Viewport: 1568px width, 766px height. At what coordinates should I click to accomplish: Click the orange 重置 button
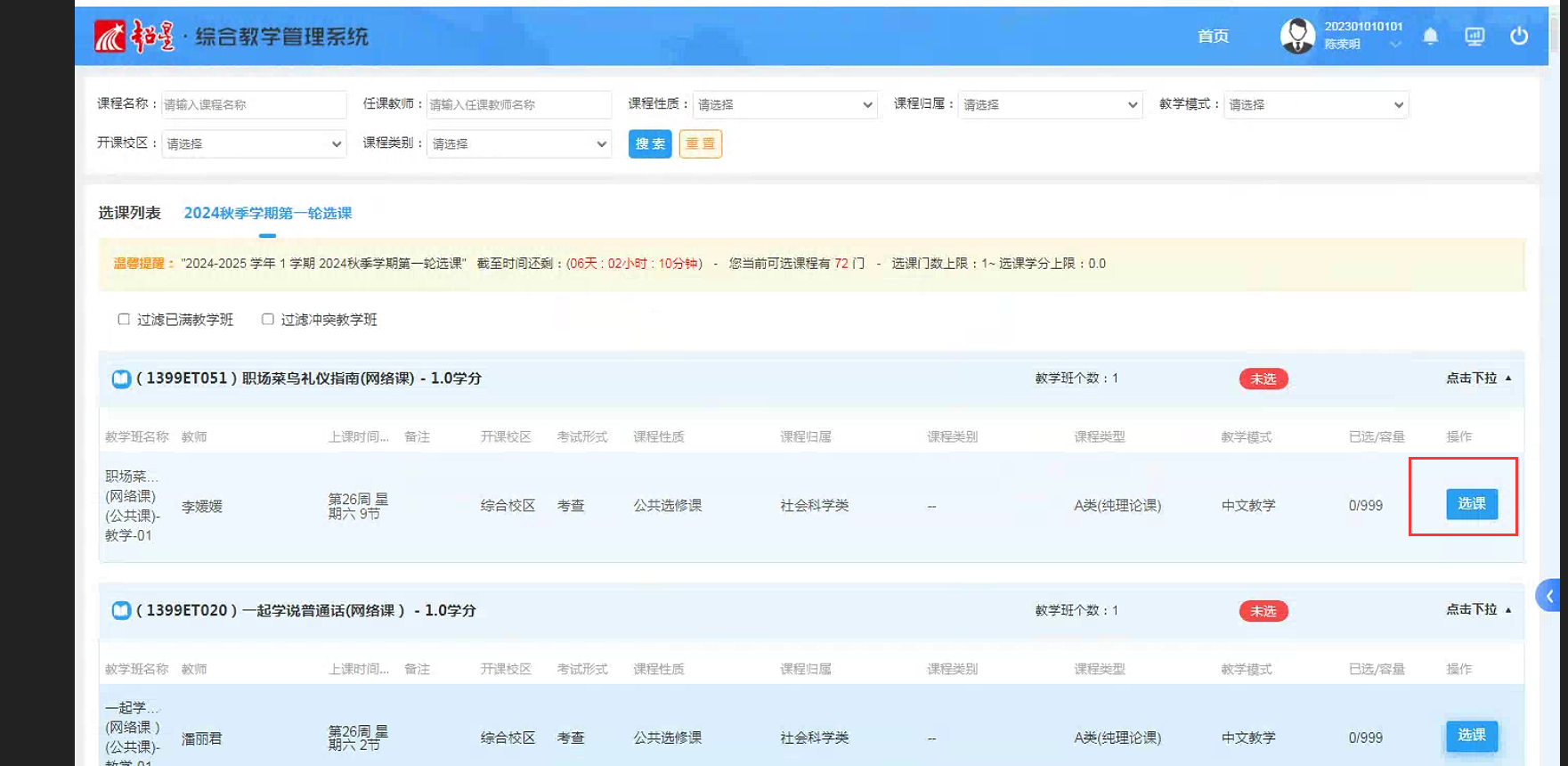coord(700,144)
